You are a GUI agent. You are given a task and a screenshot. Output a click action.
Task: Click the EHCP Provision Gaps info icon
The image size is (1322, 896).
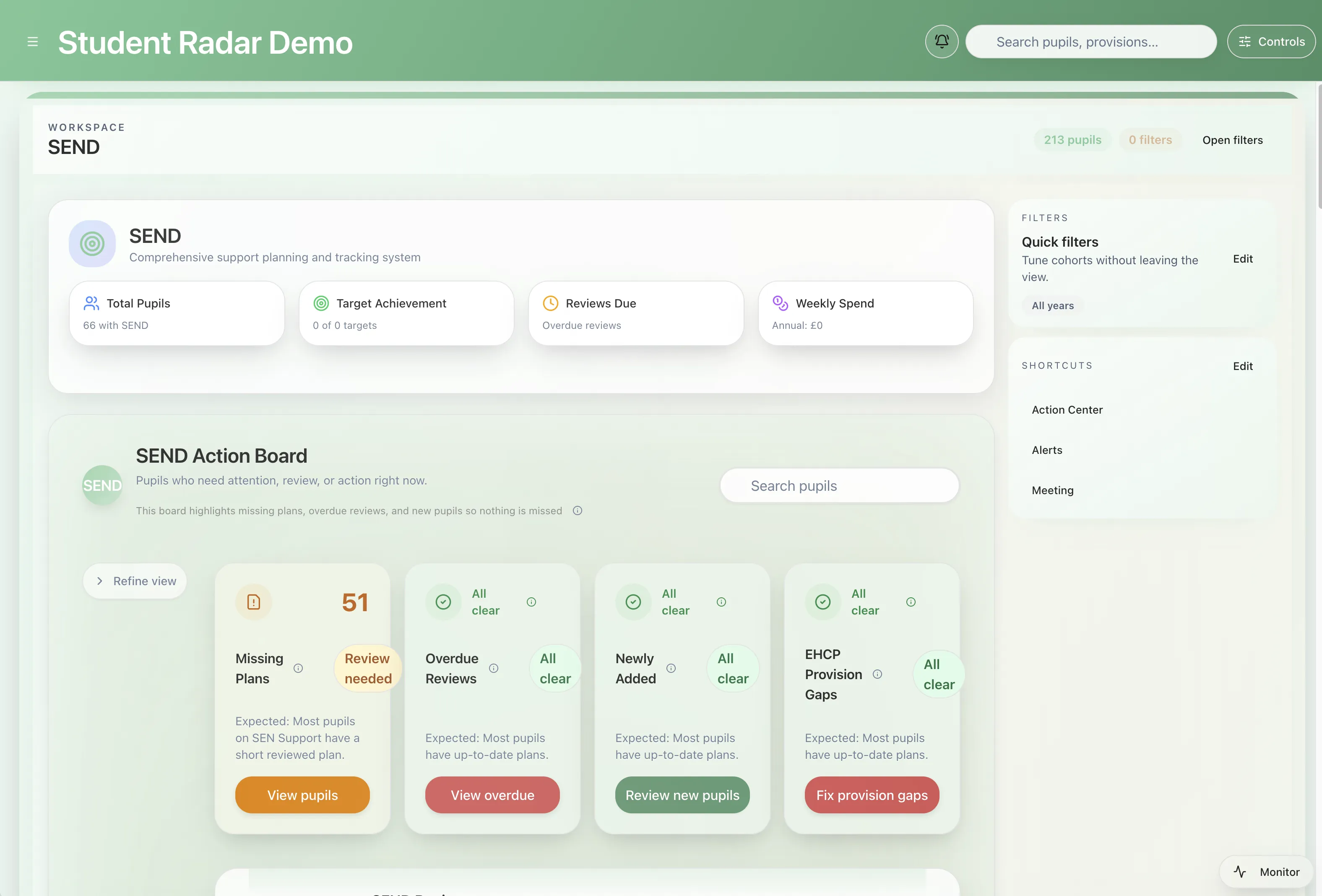coord(877,674)
